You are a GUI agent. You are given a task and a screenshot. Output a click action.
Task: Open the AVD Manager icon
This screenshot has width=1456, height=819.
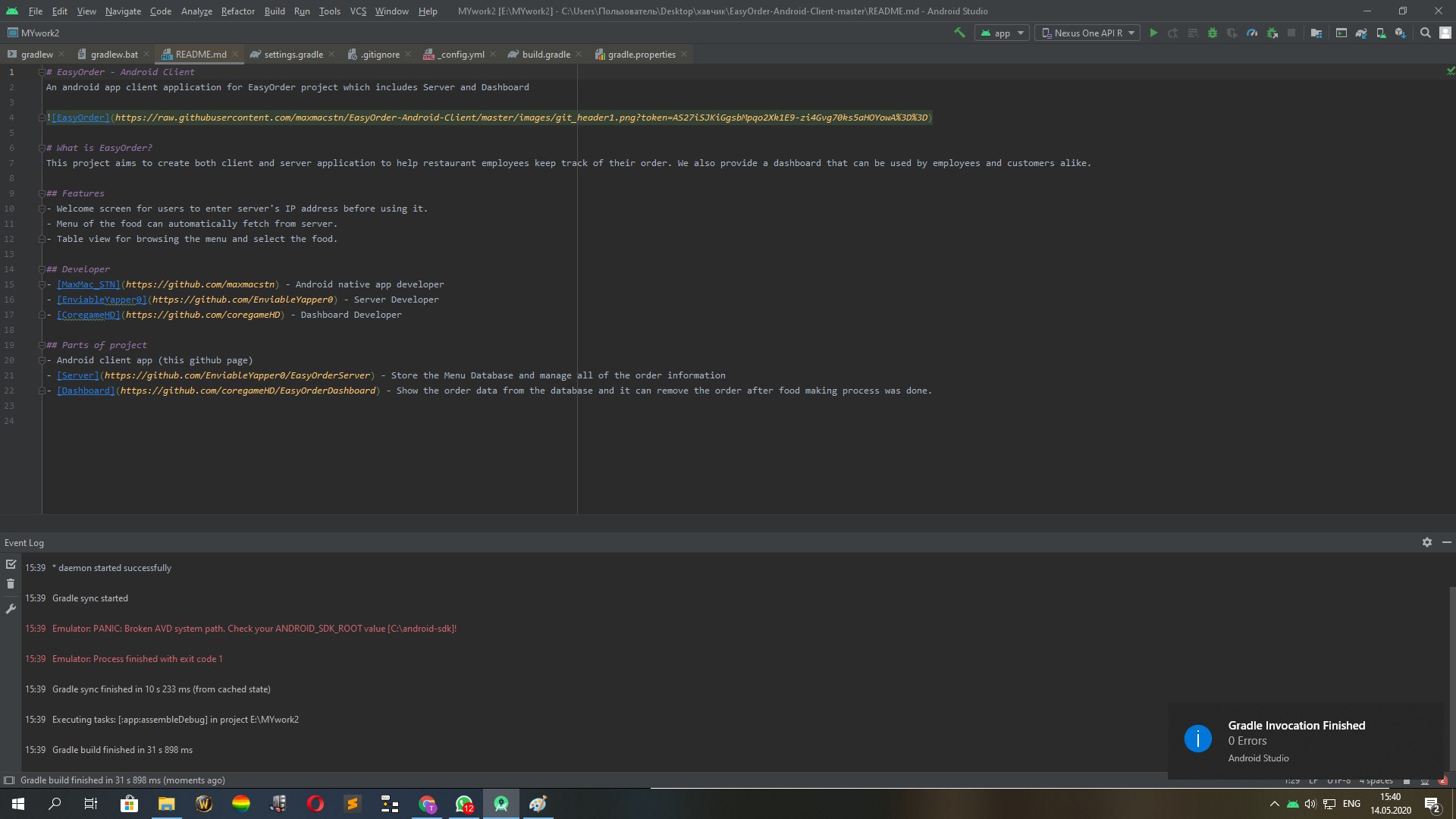tap(1381, 33)
